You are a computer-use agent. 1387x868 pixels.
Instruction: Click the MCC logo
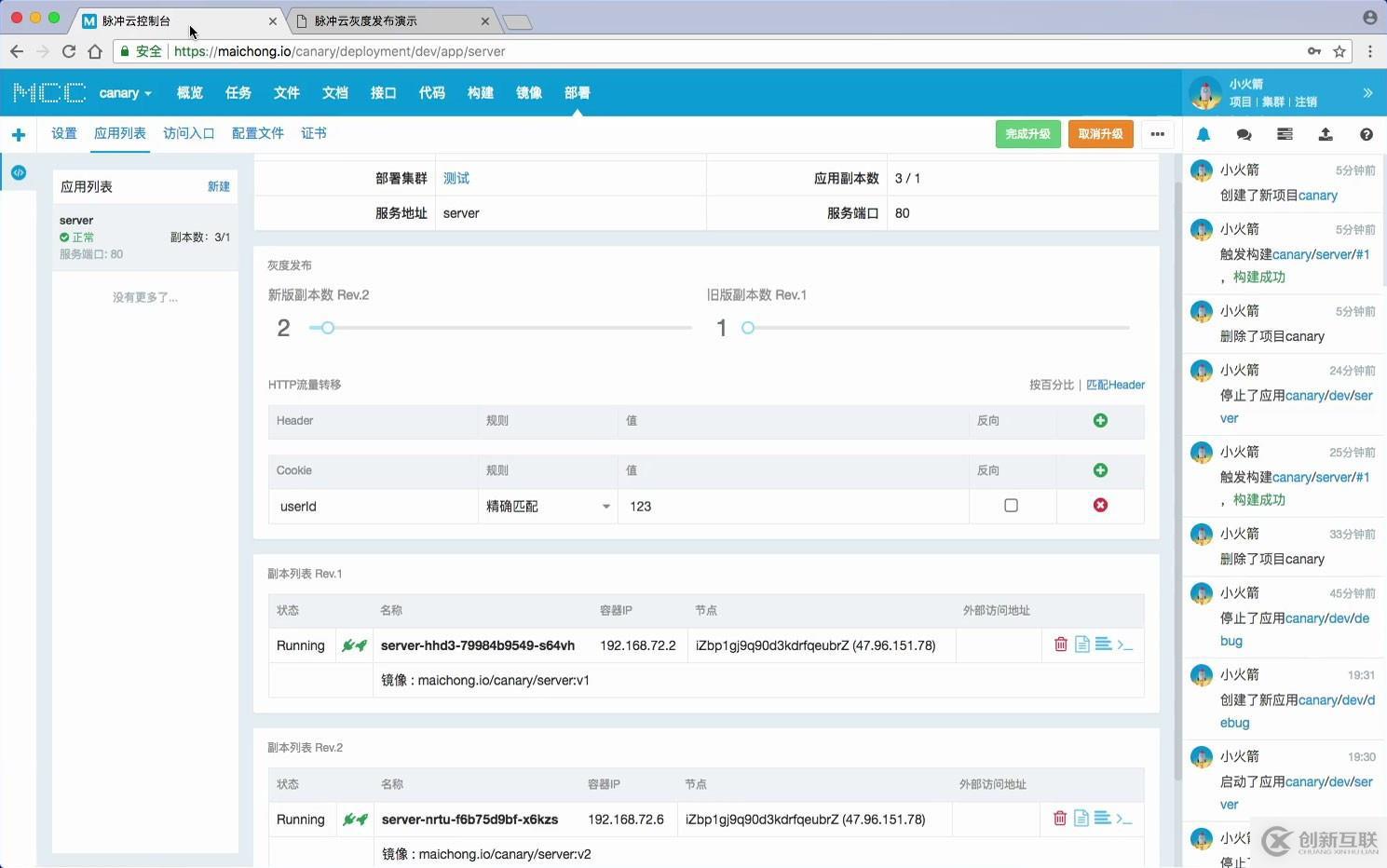pos(50,92)
